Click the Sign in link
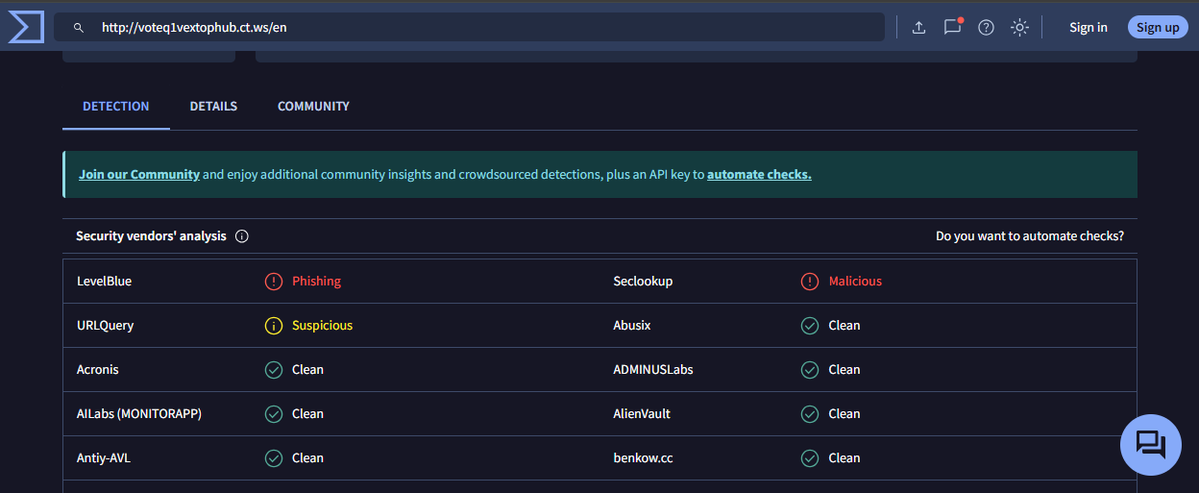 (1088, 28)
